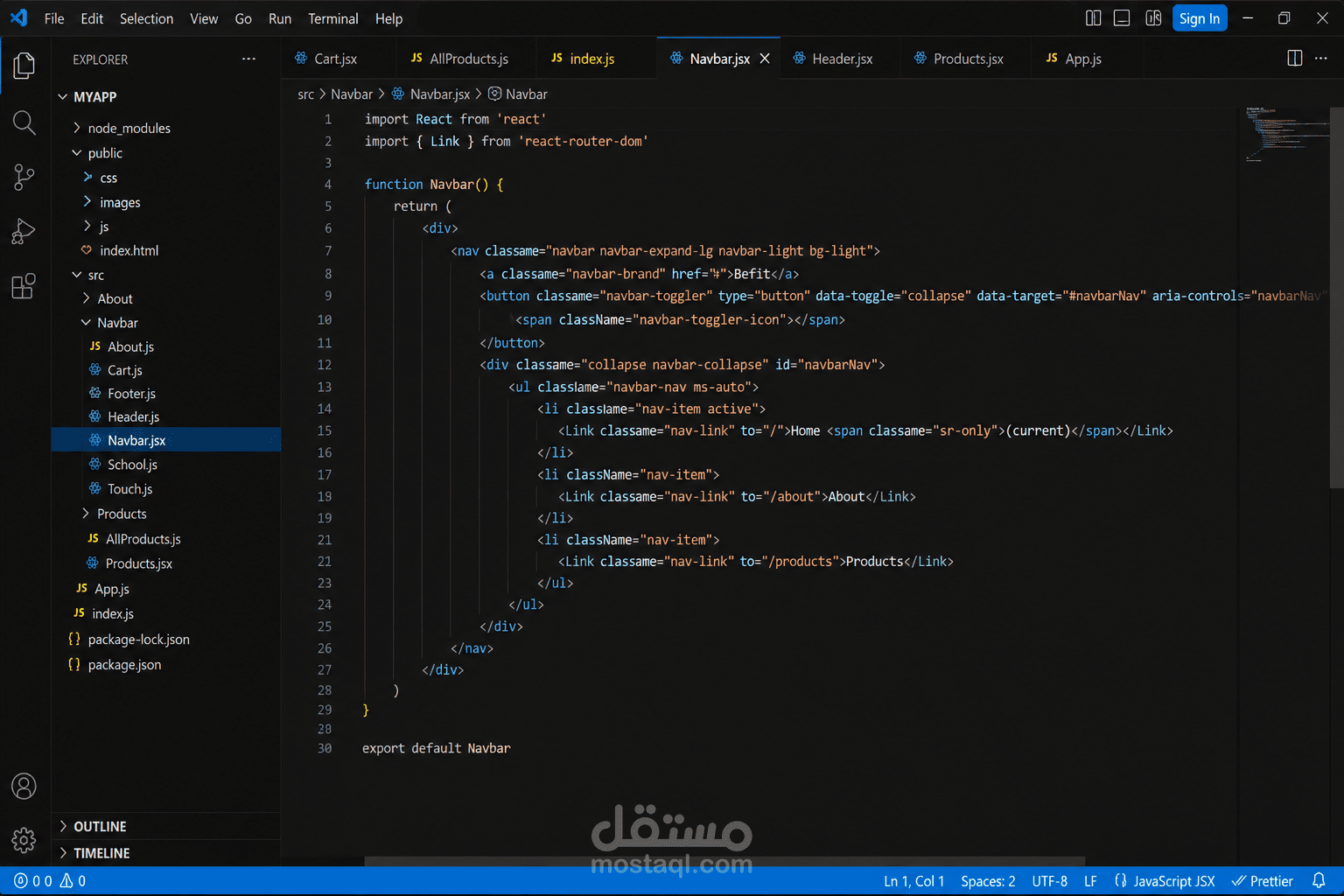Viewport: 1344px width, 896px height.
Task: Close the Navbar.jsx tab
Action: 765,59
